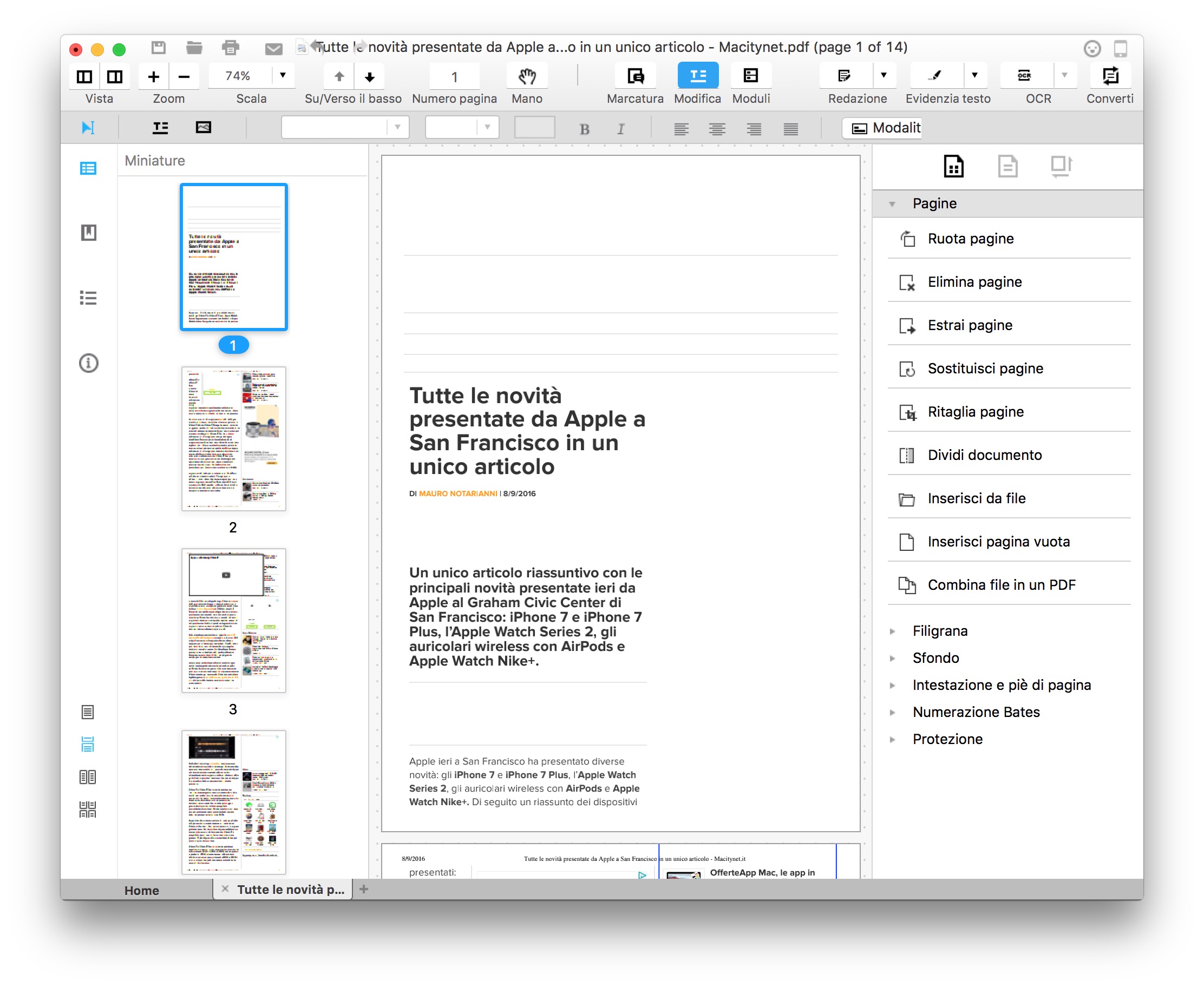The height and width of the screenshot is (987, 1204).
Task: Click Combina file in un PDF
Action: tap(1000, 585)
